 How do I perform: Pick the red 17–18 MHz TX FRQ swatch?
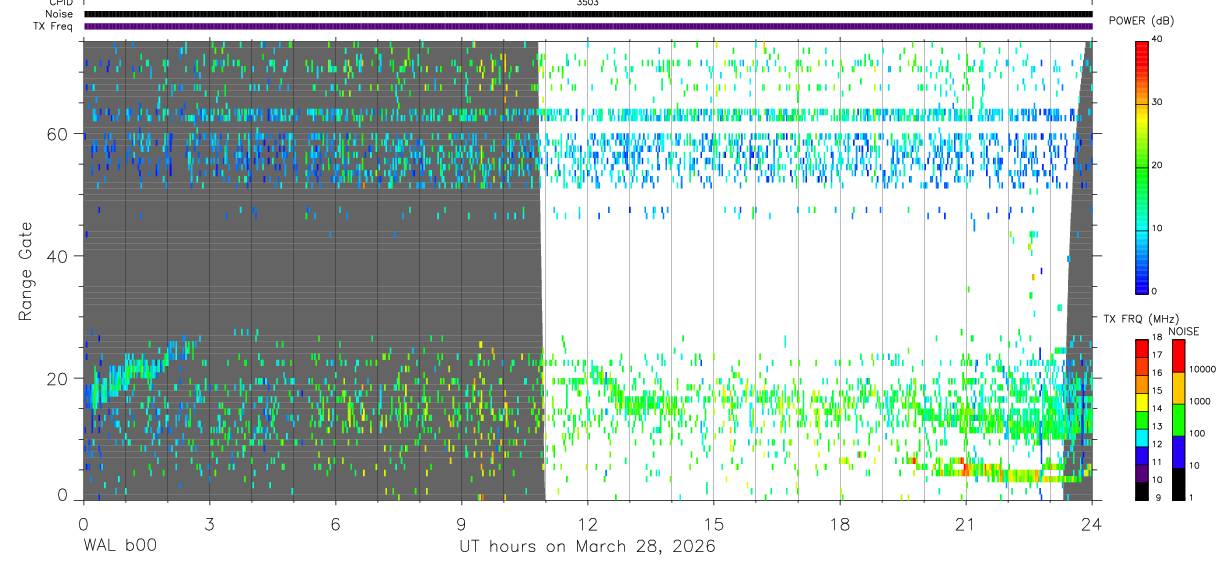(x=1142, y=349)
